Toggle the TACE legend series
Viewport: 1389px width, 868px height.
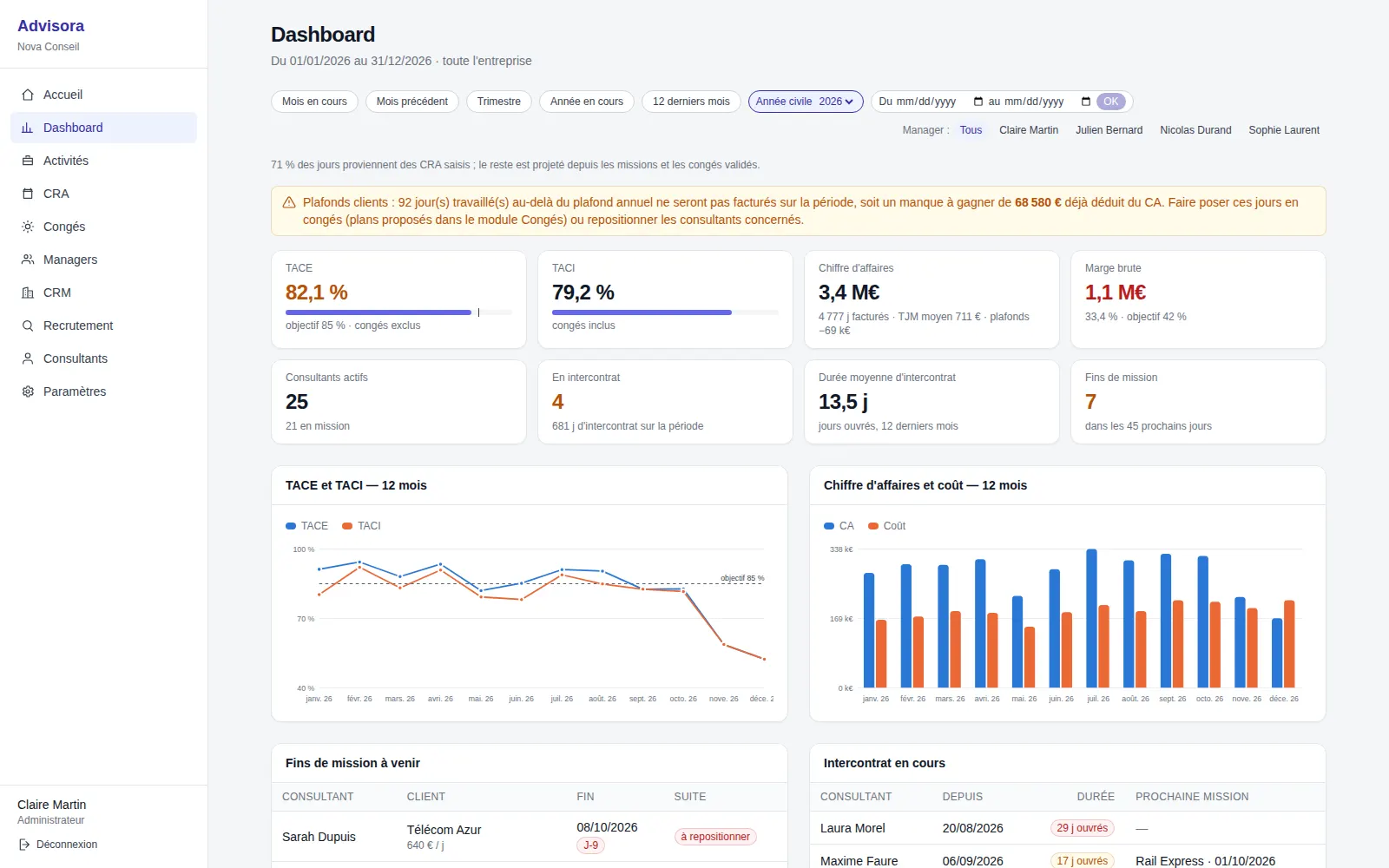pyautogui.click(x=307, y=526)
